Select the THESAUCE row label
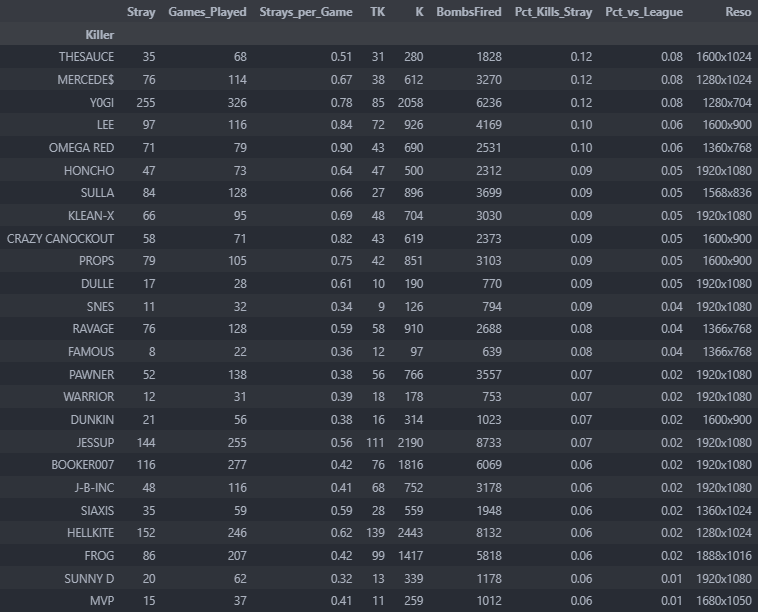 (x=86, y=57)
